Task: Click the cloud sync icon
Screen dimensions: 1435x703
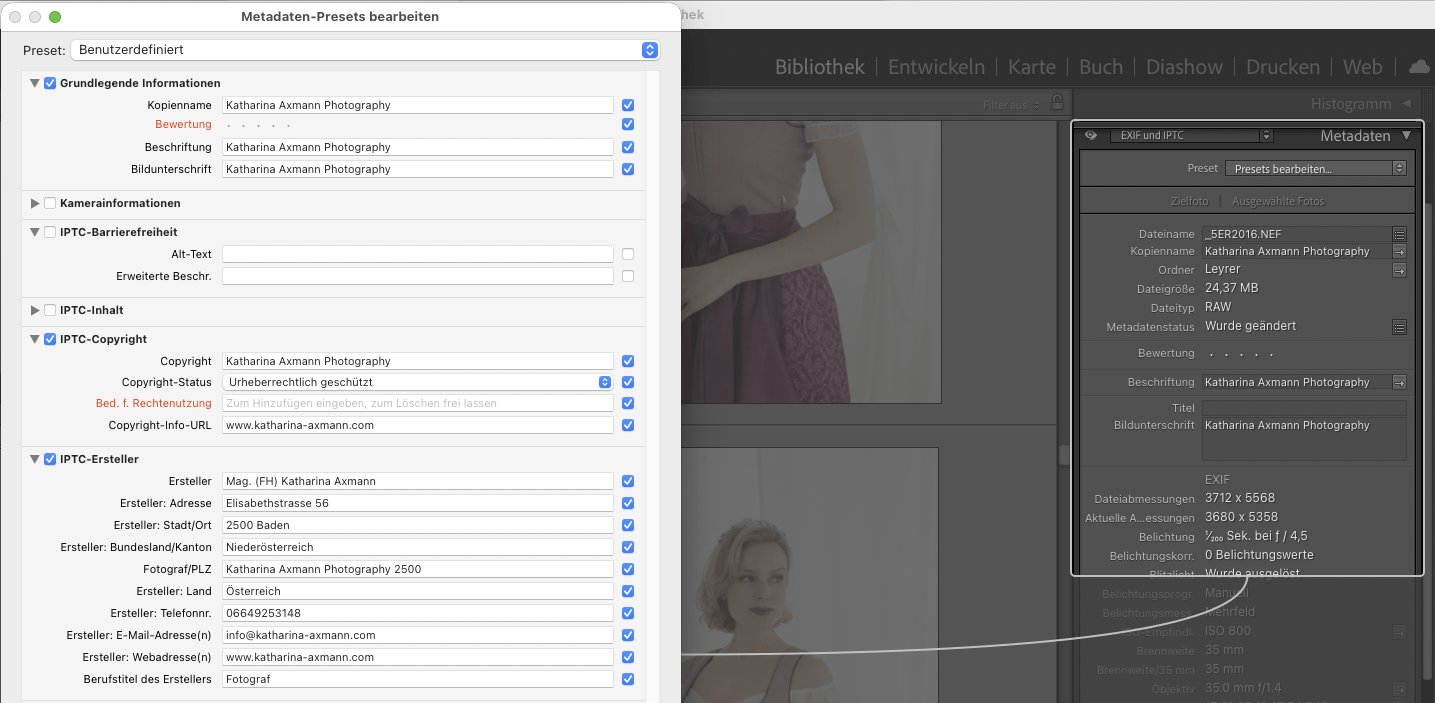Action: point(1419,67)
